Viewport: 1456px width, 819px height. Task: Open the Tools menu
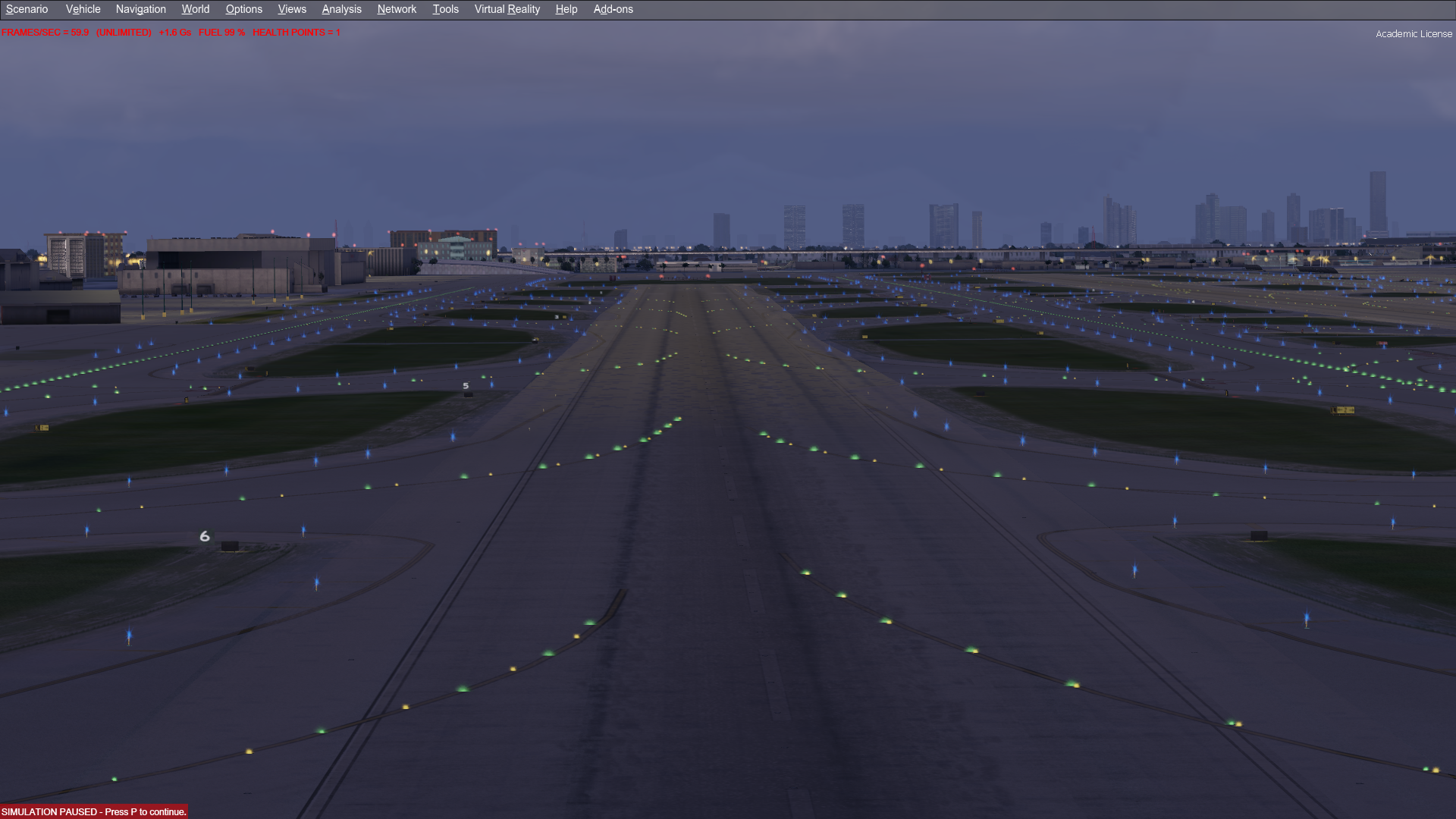click(x=445, y=9)
